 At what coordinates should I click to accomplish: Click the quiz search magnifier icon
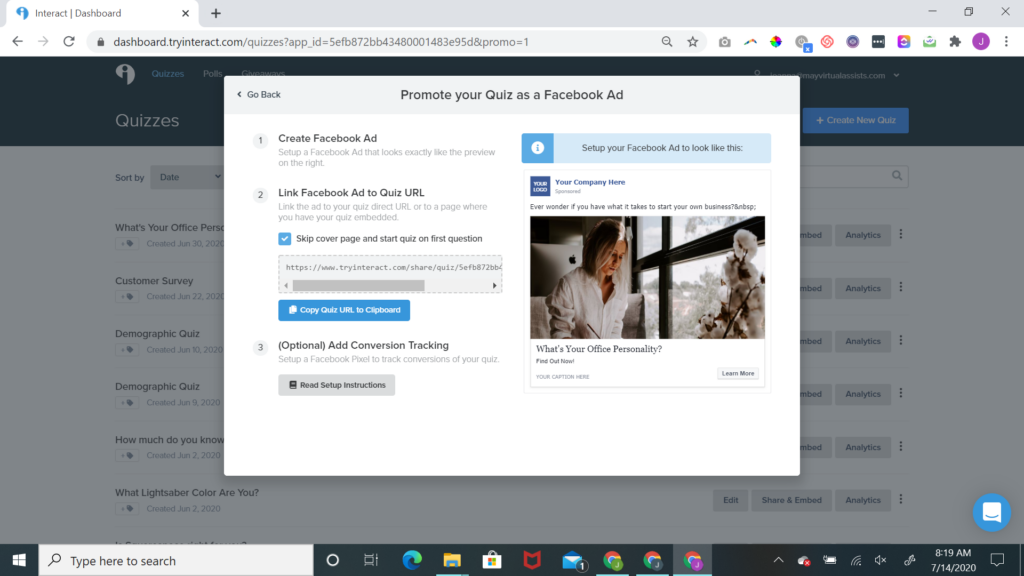pos(897,176)
